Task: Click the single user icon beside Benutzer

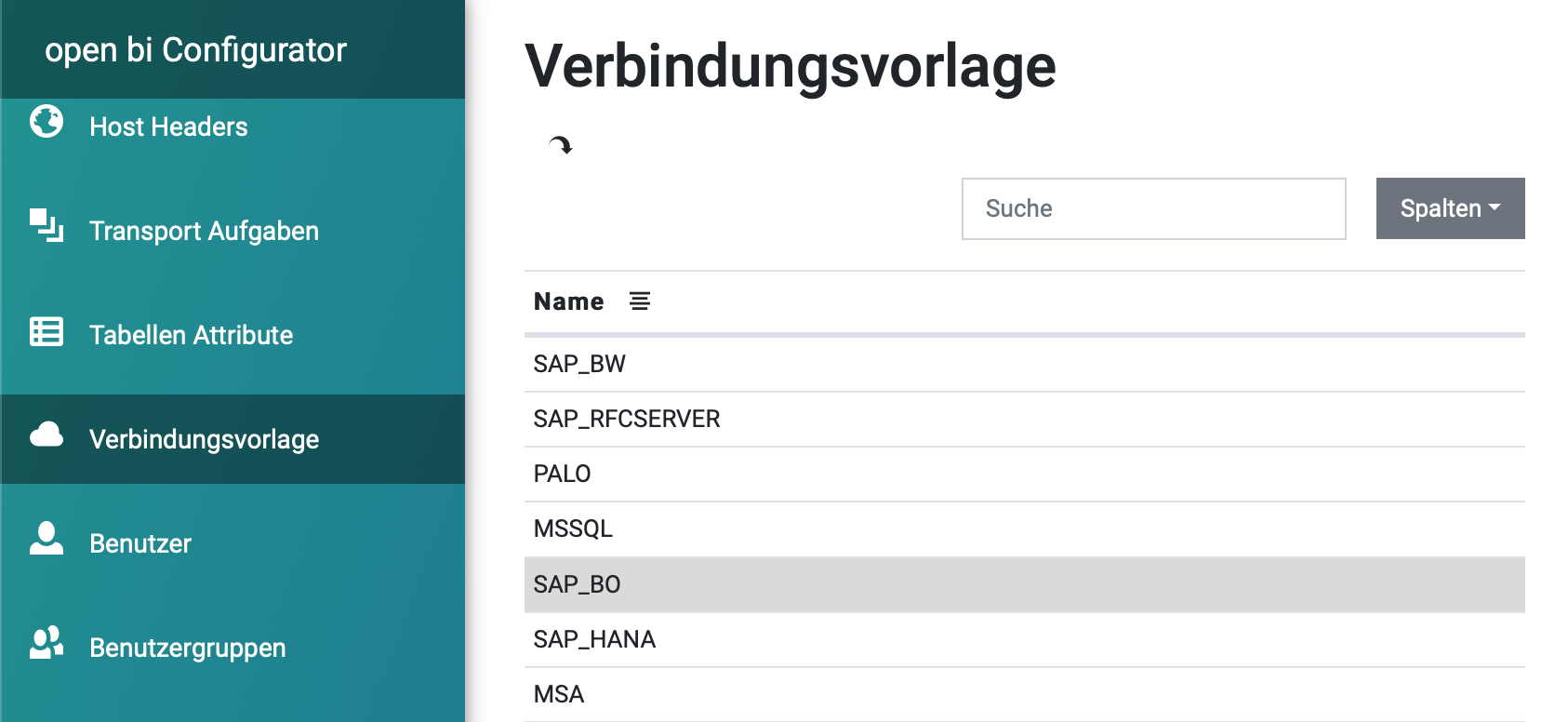Action: (x=47, y=538)
